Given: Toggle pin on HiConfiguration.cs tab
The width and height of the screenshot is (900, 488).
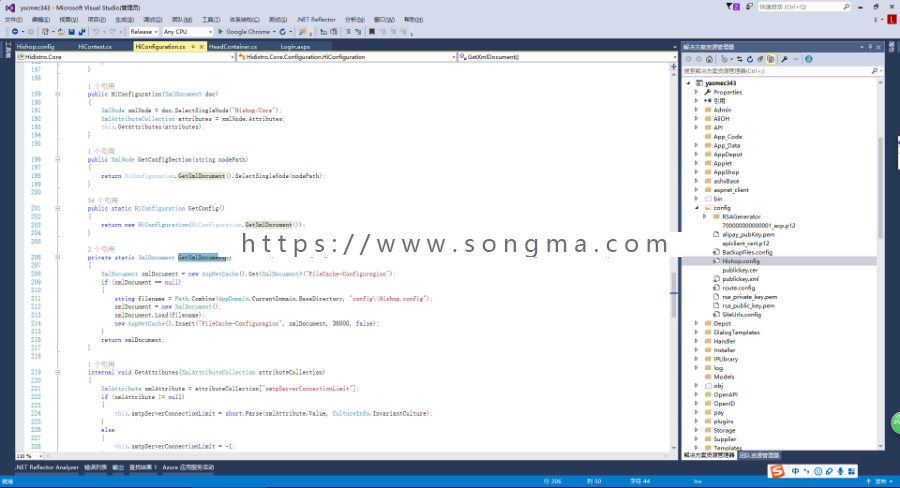Looking at the screenshot, I should pos(193,47).
